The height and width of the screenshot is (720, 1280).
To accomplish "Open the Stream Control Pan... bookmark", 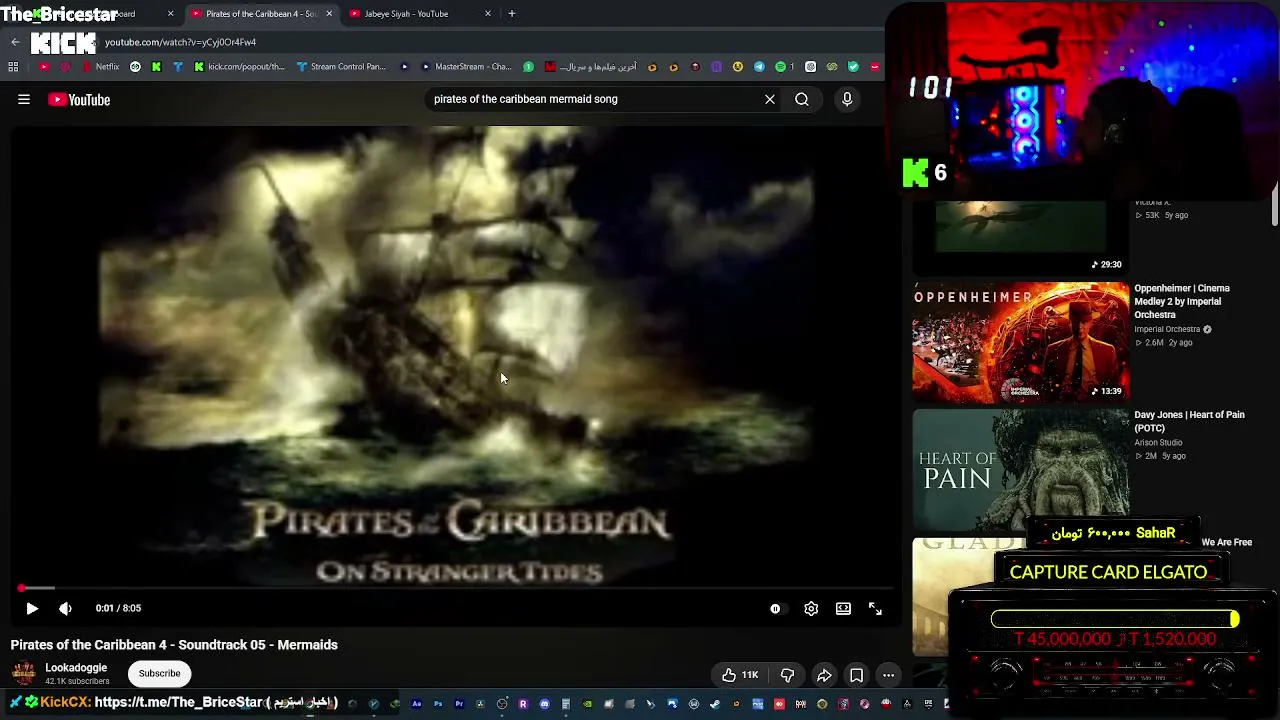I will (x=341, y=67).
